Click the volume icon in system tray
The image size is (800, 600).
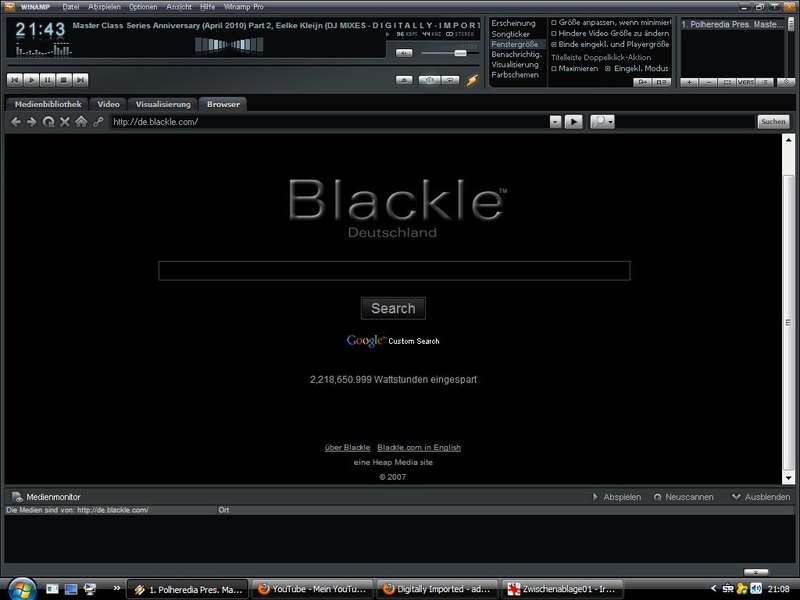[x=756, y=589]
